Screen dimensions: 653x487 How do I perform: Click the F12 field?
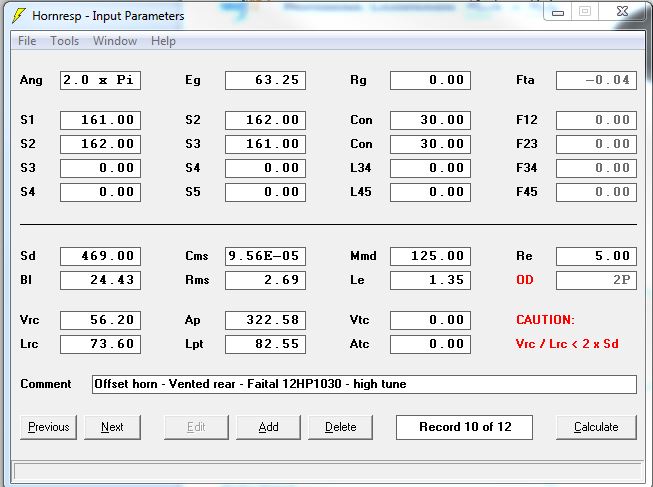pyautogui.click(x=596, y=120)
